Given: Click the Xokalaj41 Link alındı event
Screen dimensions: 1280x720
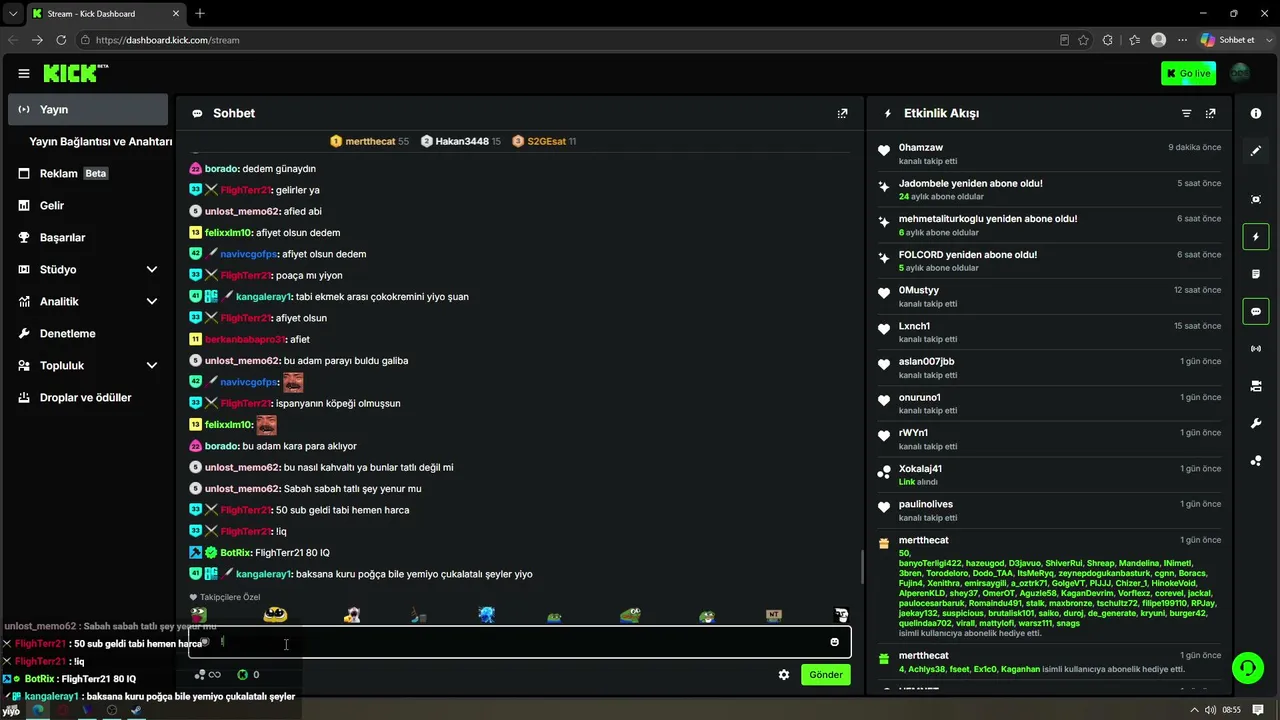Looking at the screenshot, I should (x=1049, y=475).
